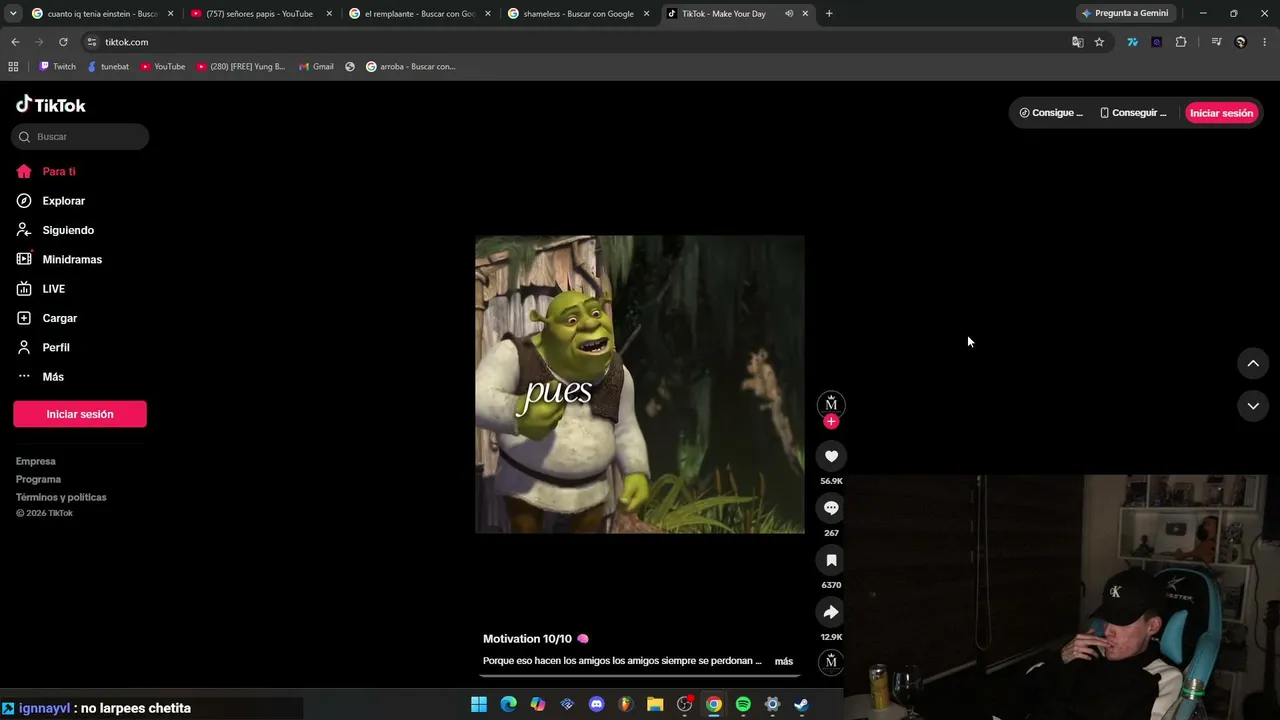This screenshot has width=1280, height=720.
Task: Open a new browser tab
Action: coord(829,14)
